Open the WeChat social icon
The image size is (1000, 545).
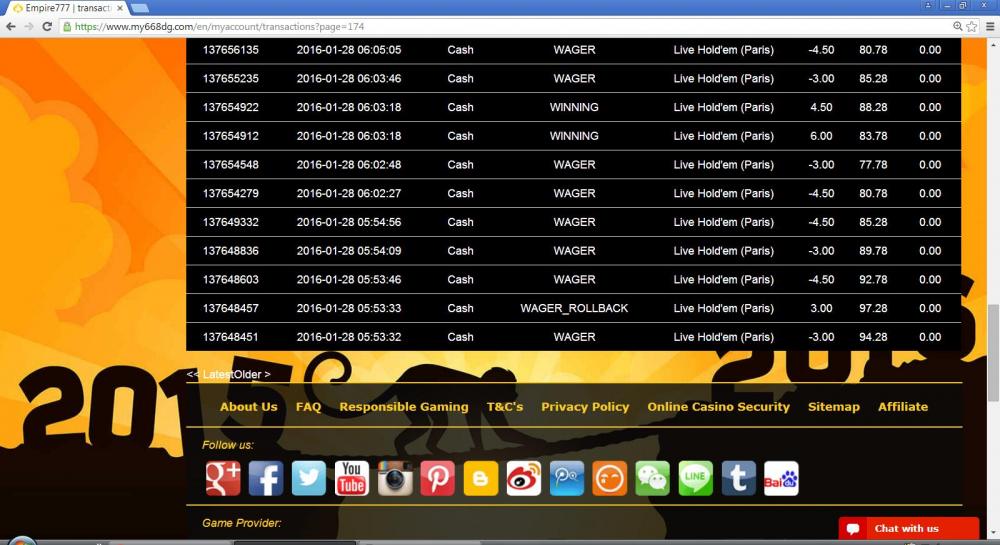652,478
